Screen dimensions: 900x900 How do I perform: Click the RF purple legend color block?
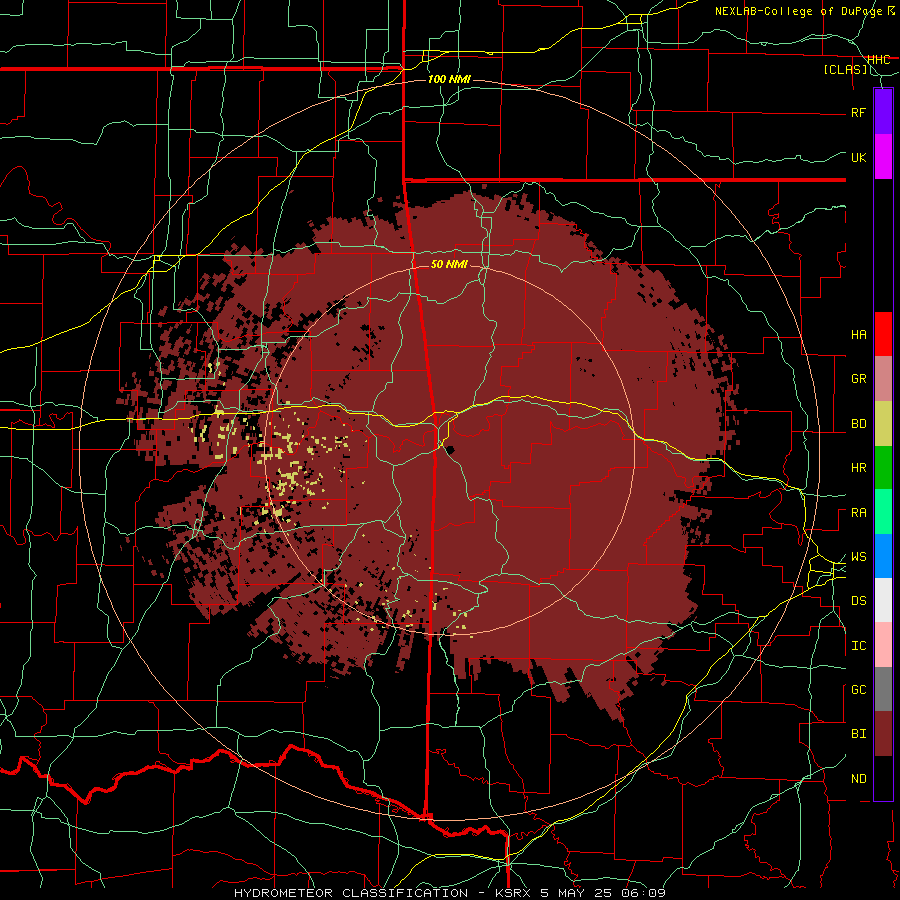[883, 112]
